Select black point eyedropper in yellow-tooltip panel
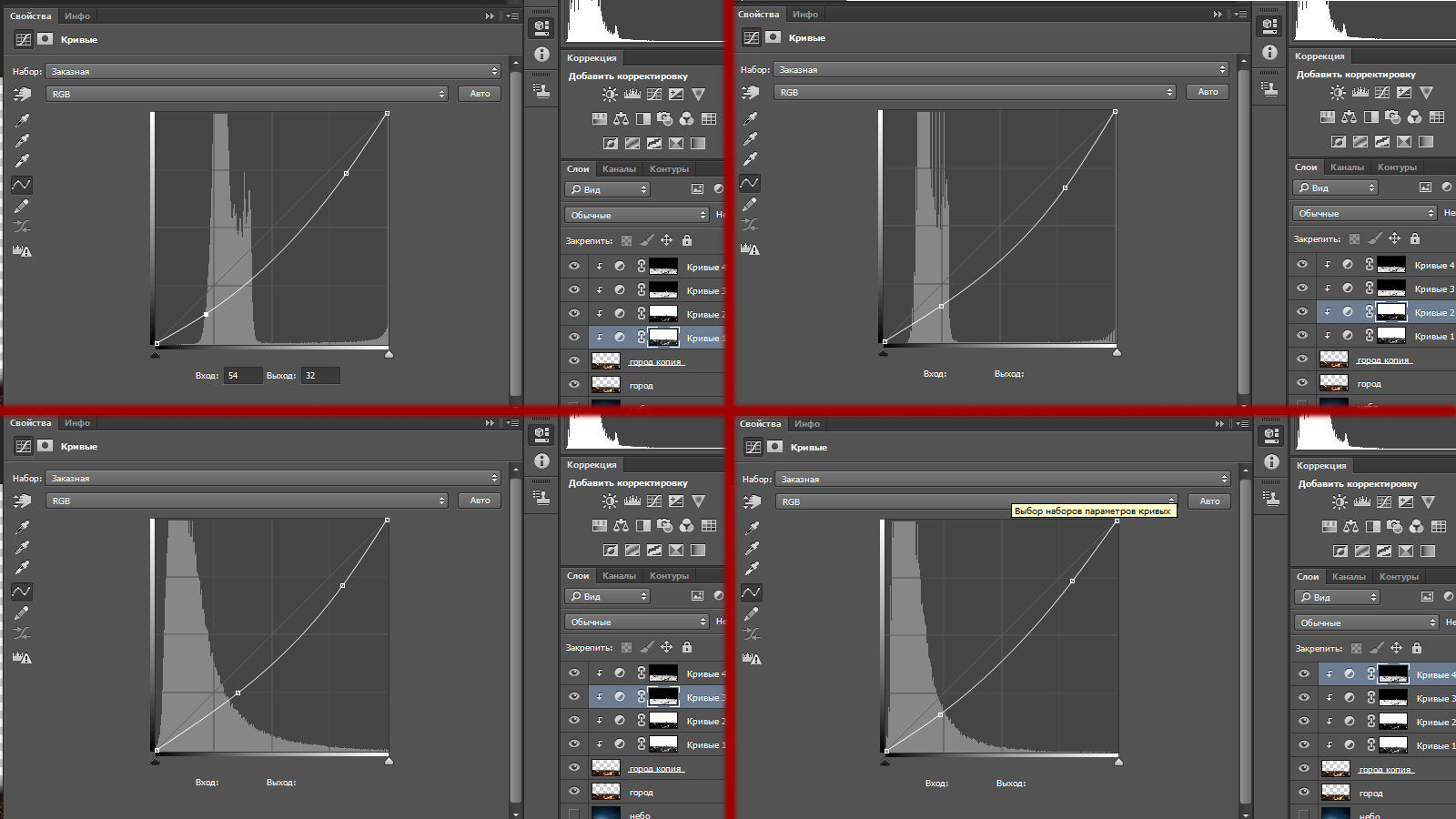 pos(752,528)
